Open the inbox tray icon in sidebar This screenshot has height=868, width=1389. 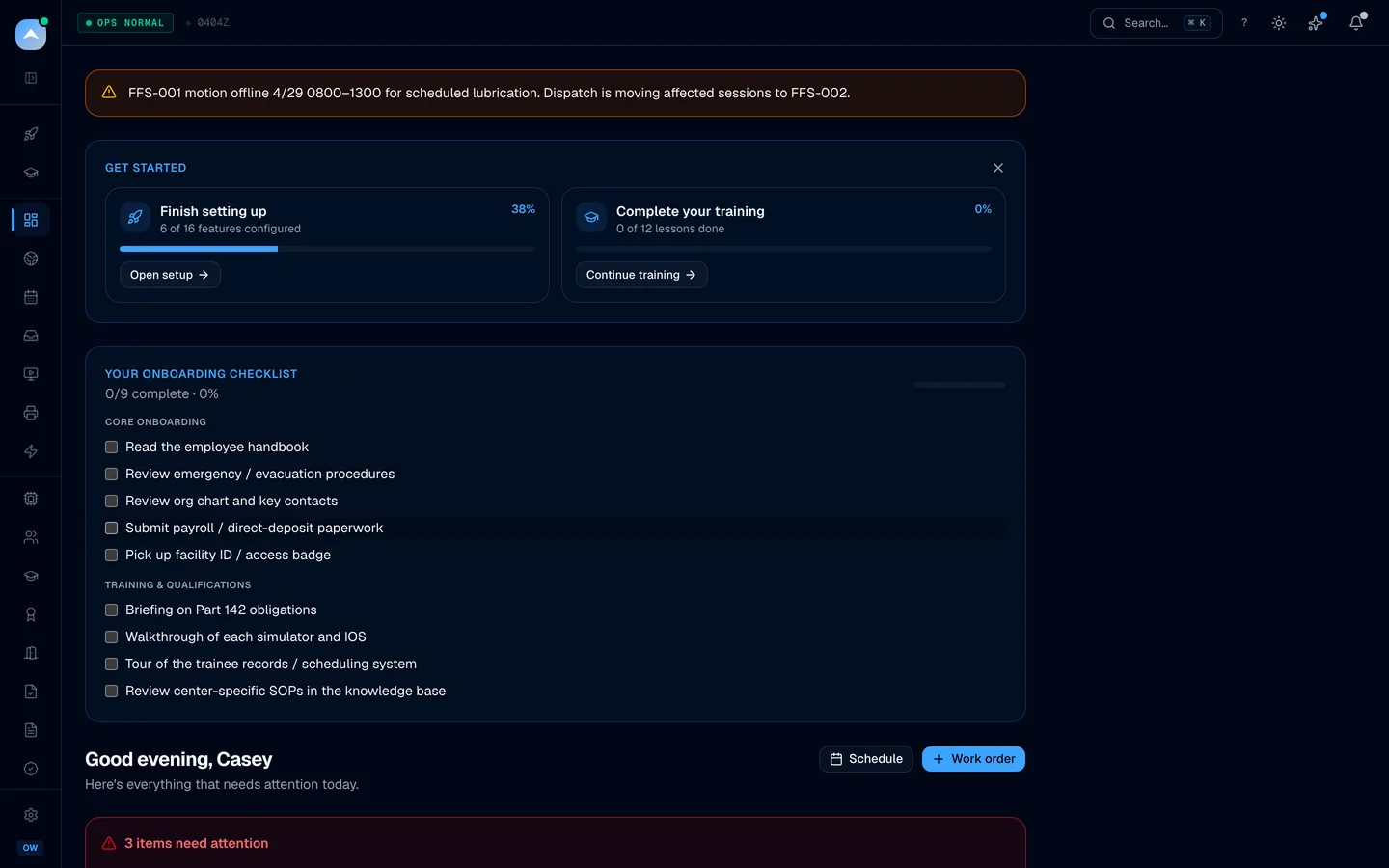tap(31, 336)
